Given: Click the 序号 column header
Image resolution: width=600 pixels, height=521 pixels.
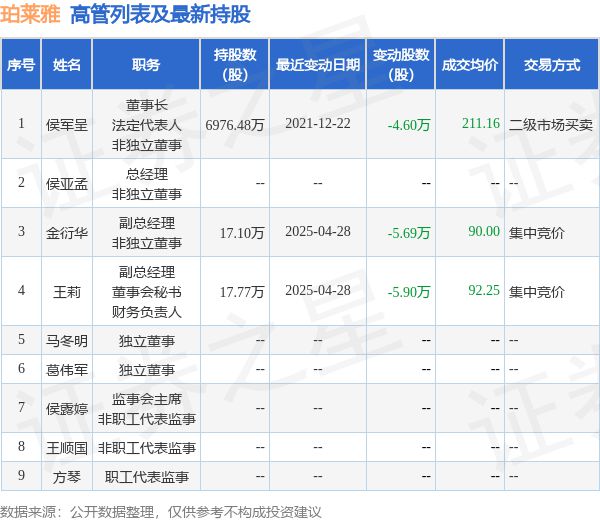Looking at the screenshot, I should 21,65.
